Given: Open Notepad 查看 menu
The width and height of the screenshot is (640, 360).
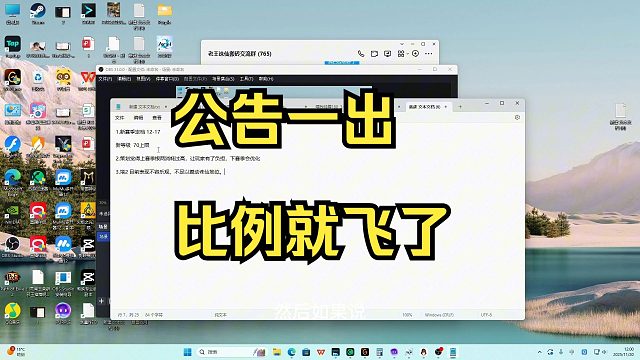Looking at the screenshot, I should [157, 118].
